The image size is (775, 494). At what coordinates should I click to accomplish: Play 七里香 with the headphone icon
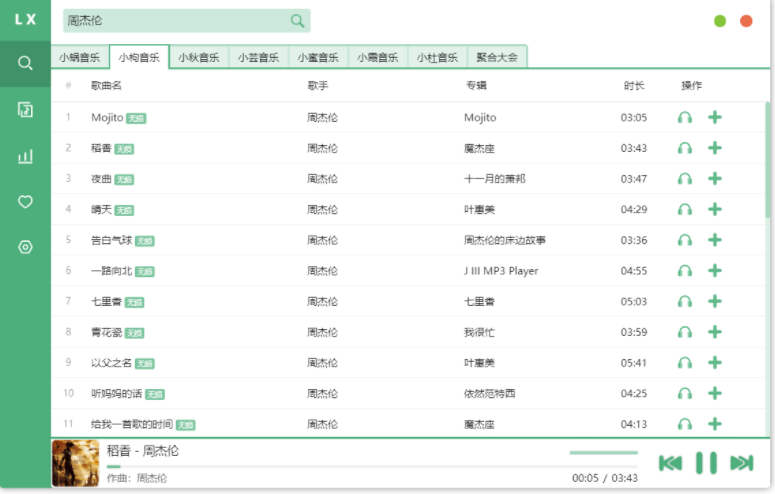(684, 302)
